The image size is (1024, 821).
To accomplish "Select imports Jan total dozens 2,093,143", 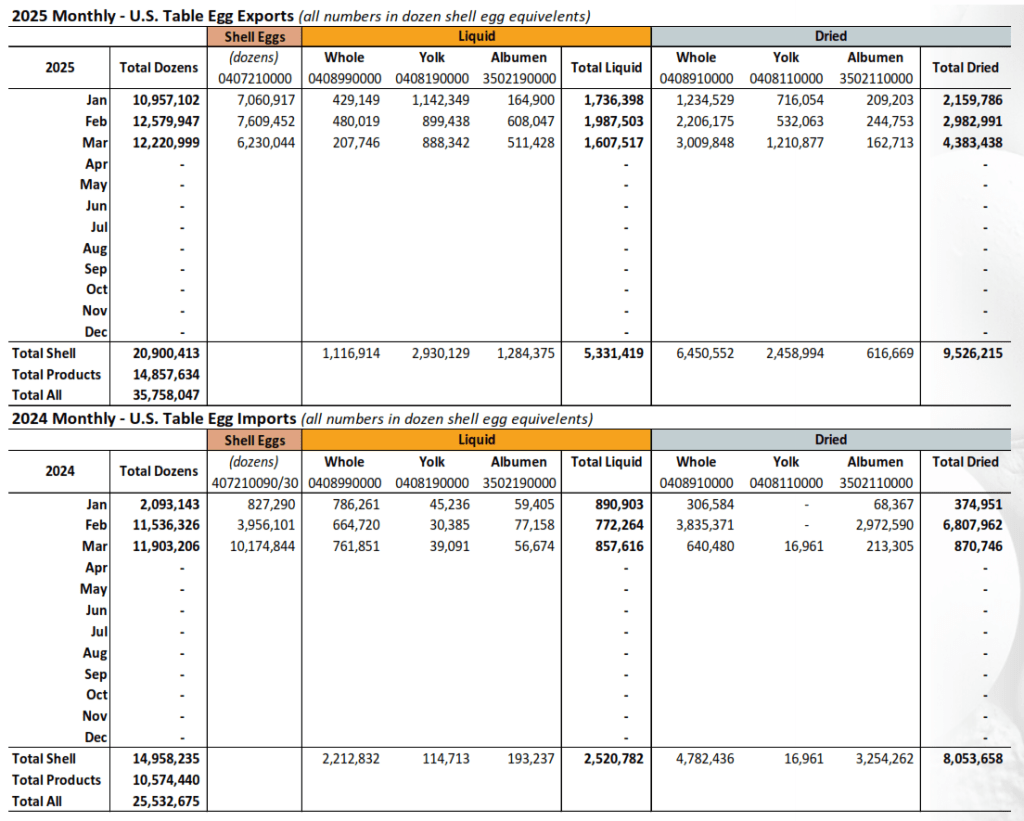I will click(x=170, y=504).
